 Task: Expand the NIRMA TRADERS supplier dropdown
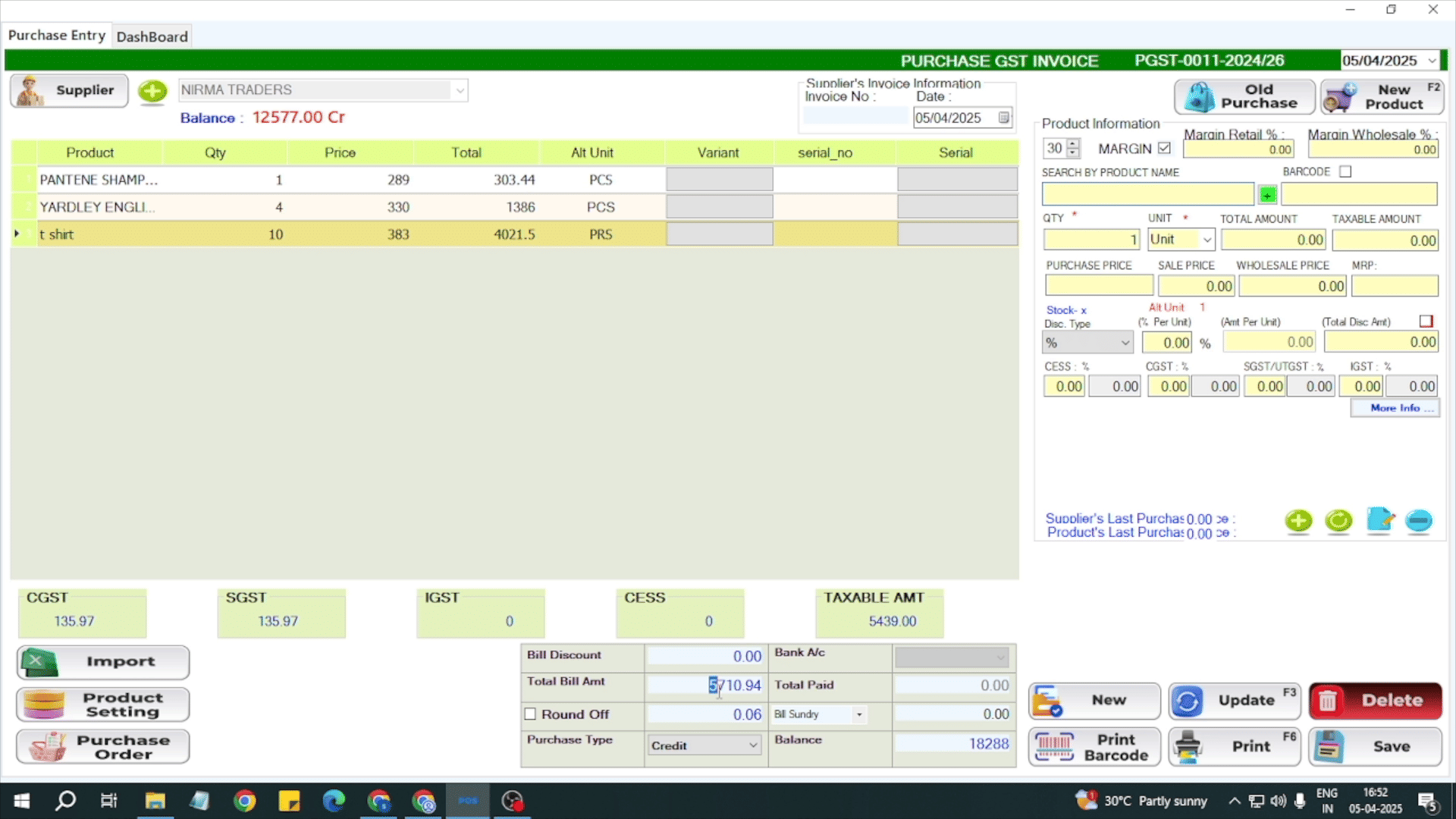[460, 90]
